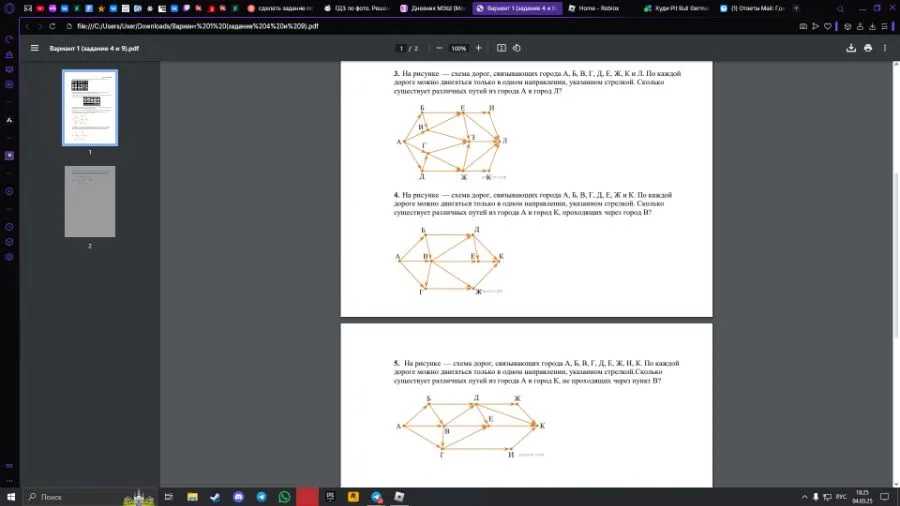Zoom in the PDF with plus button
Image resolution: width=900 pixels, height=506 pixels.
coord(478,48)
